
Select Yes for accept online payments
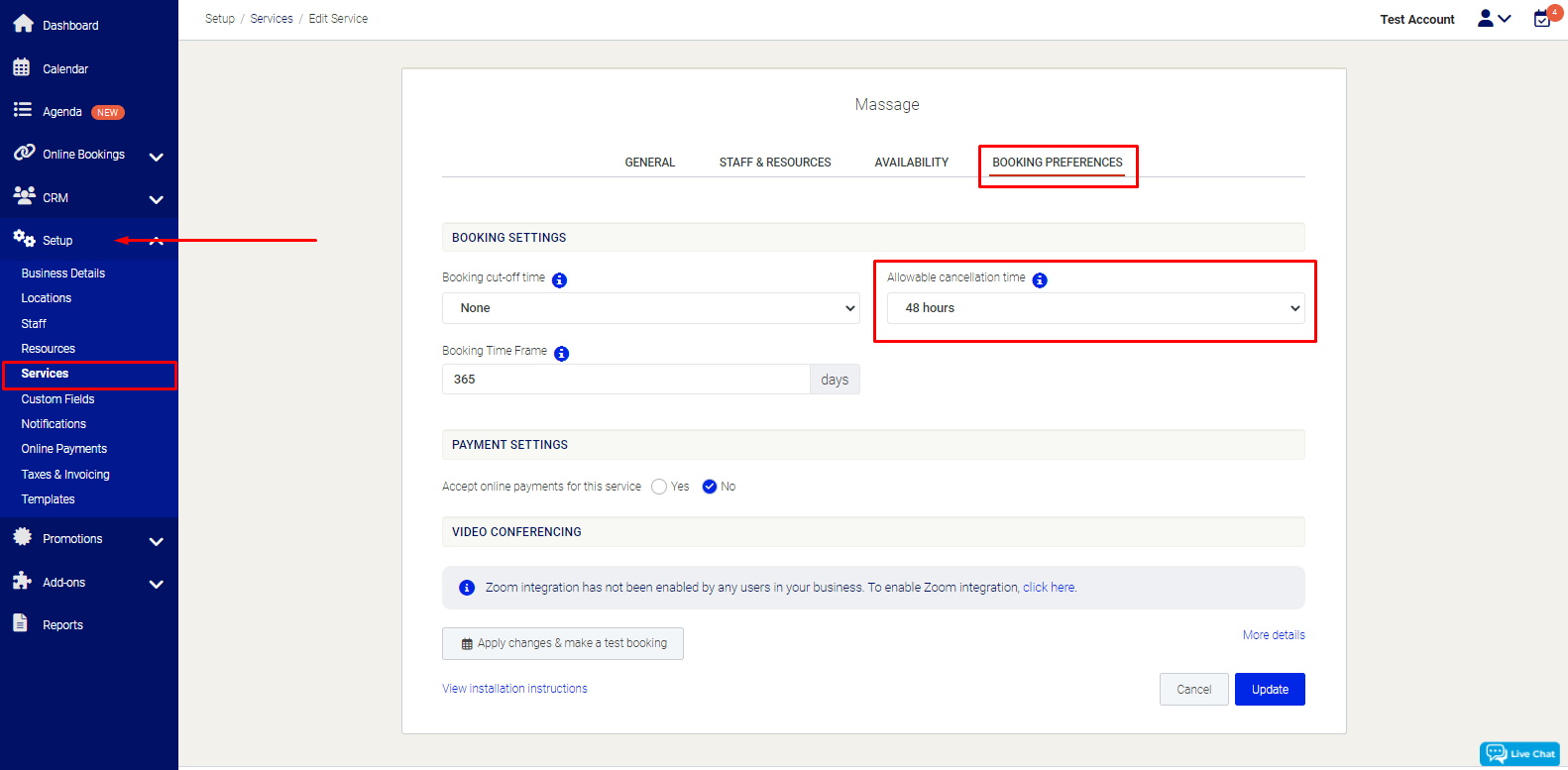(659, 487)
